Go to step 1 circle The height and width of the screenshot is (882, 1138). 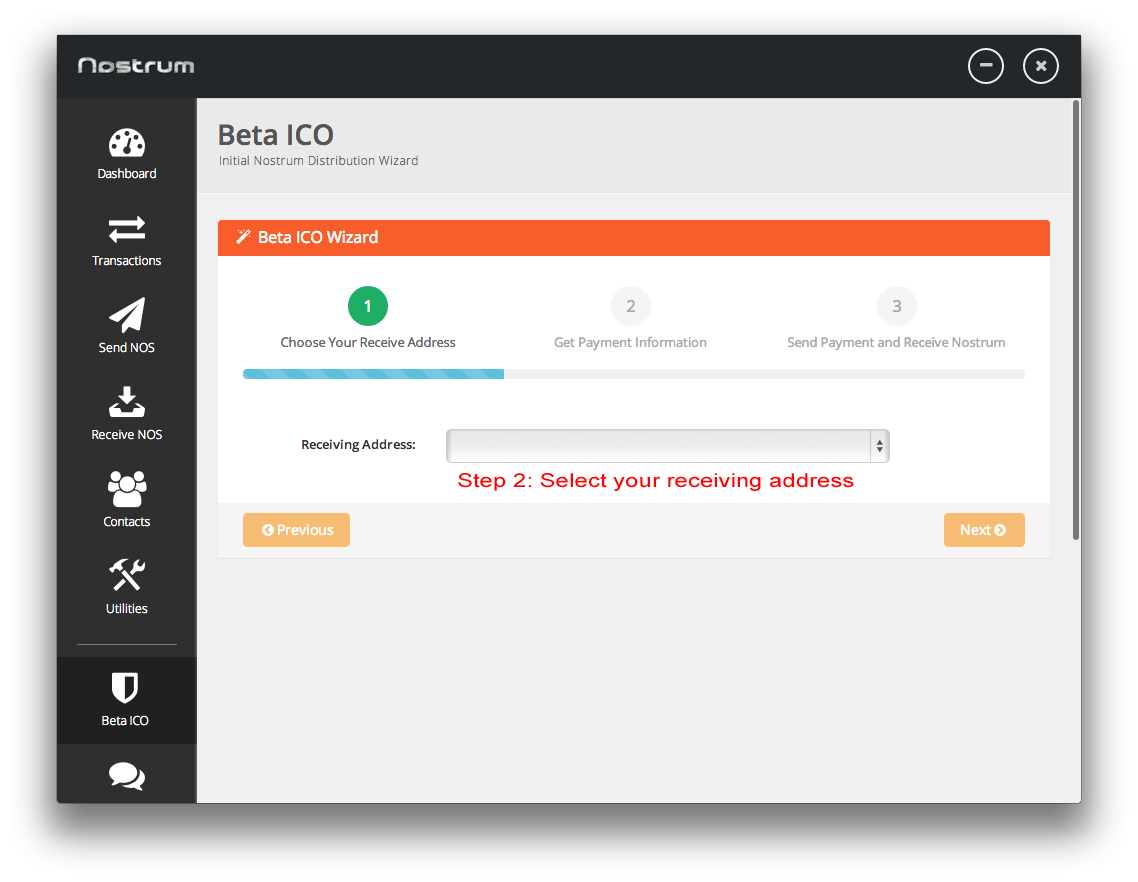tap(368, 306)
